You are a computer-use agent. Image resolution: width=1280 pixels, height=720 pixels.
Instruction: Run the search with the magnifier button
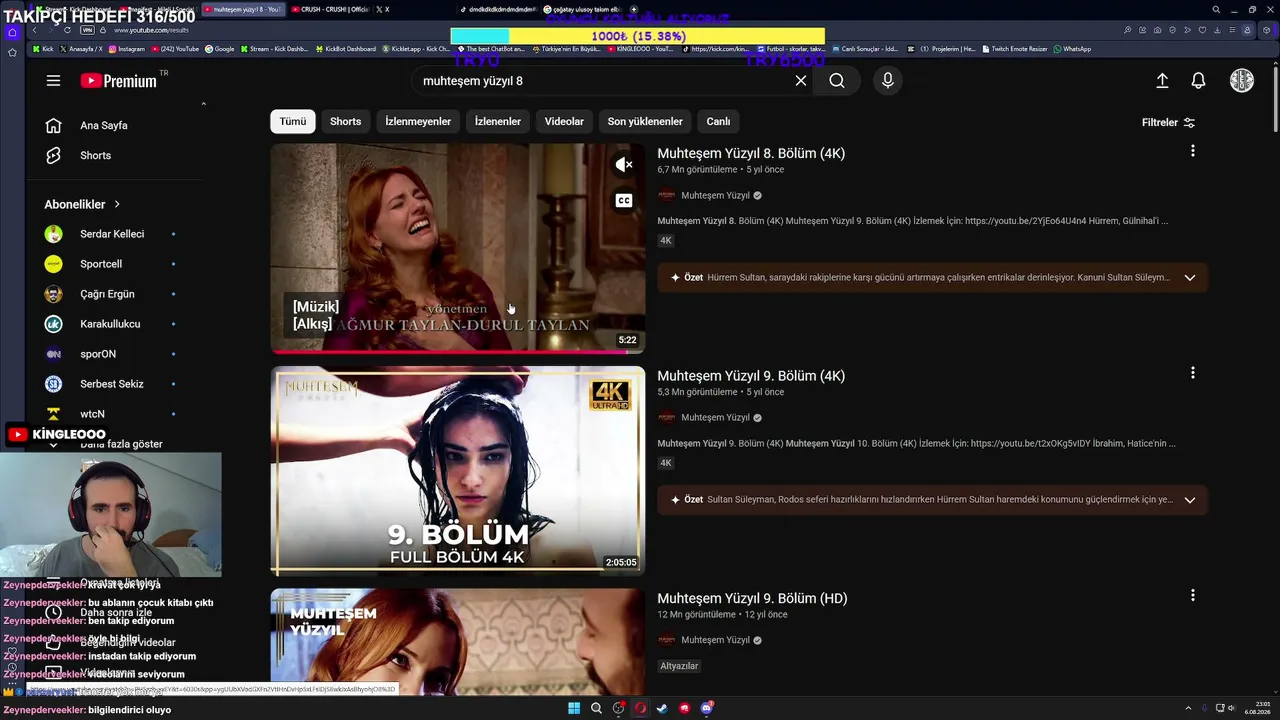click(837, 81)
